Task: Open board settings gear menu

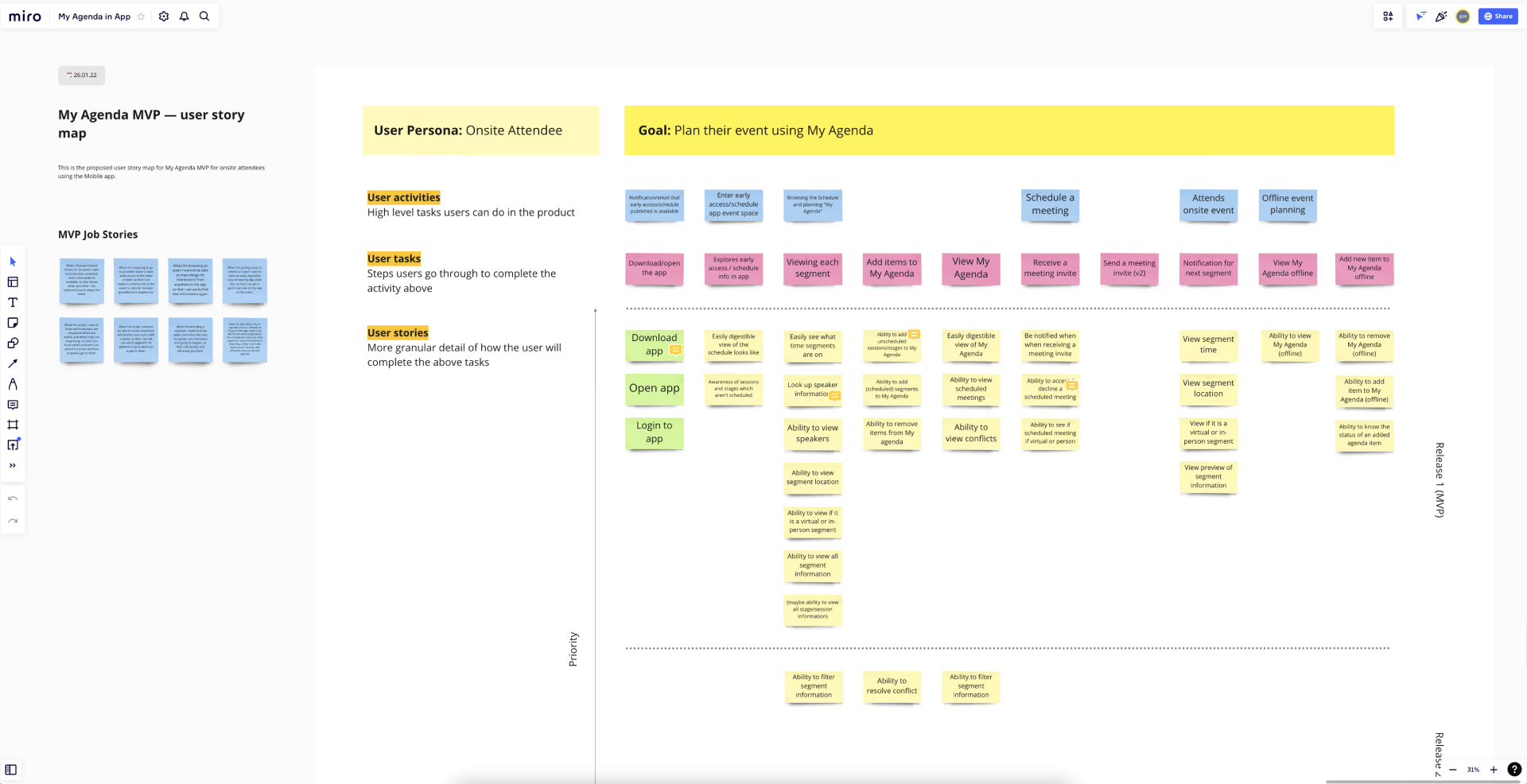Action: 164,17
